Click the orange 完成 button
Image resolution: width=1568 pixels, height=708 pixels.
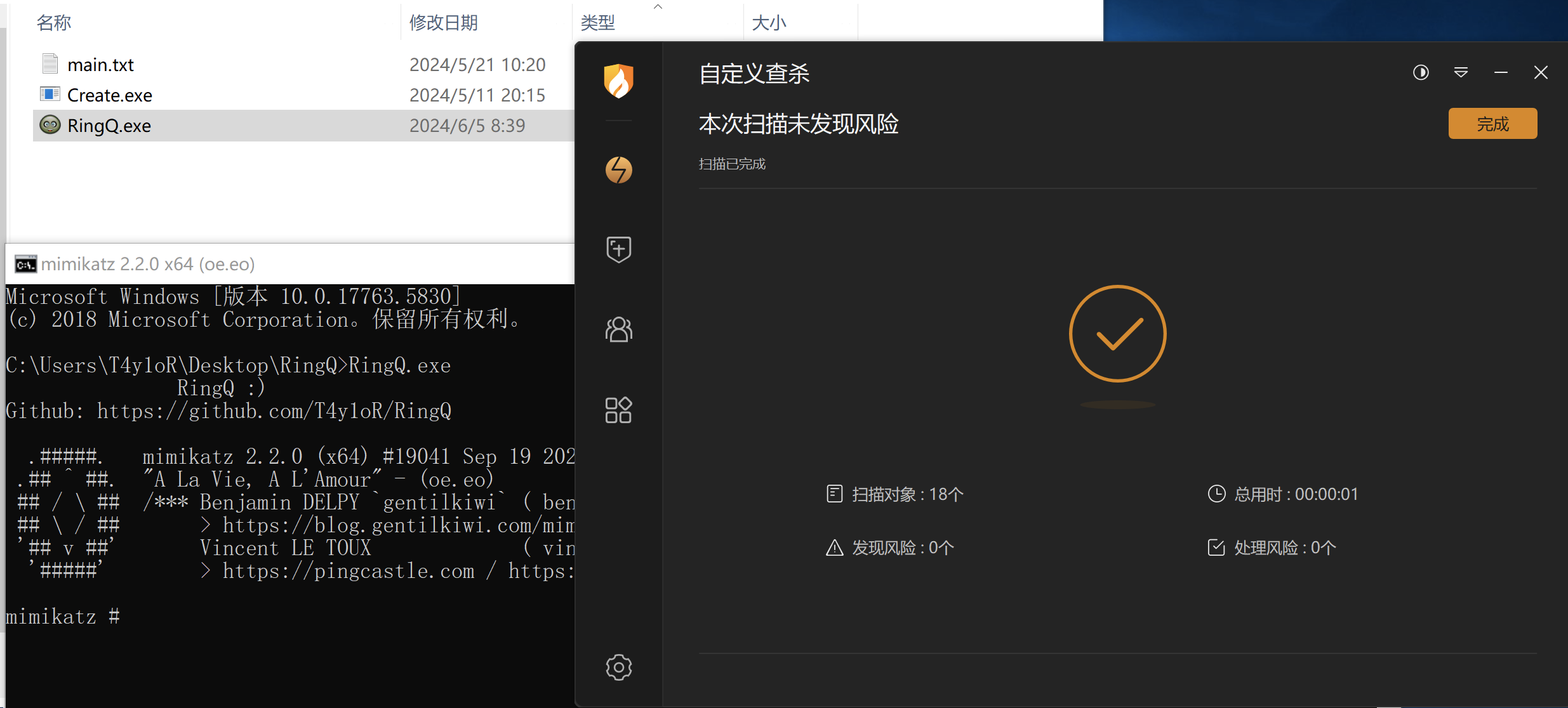click(1492, 124)
